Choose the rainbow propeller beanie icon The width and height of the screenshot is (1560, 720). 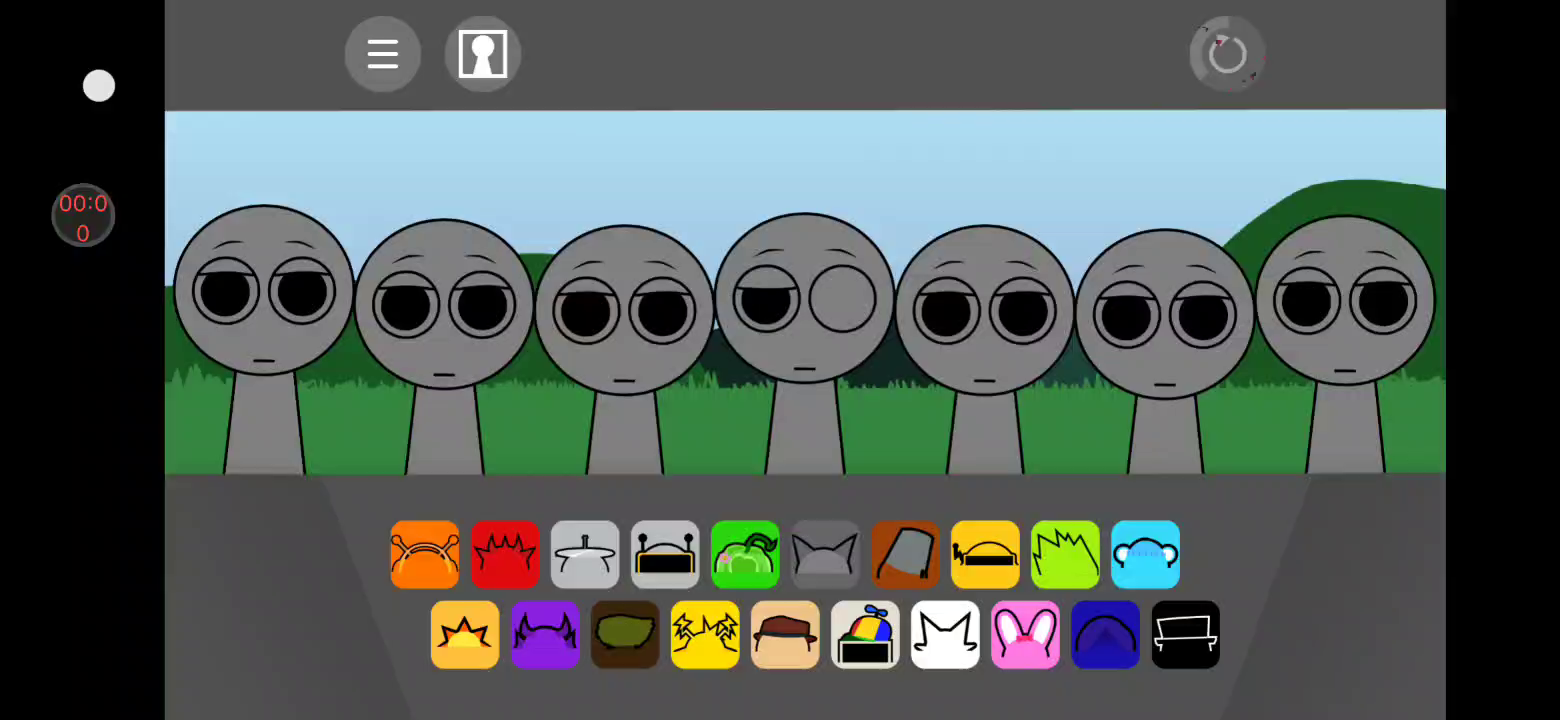[865, 635]
